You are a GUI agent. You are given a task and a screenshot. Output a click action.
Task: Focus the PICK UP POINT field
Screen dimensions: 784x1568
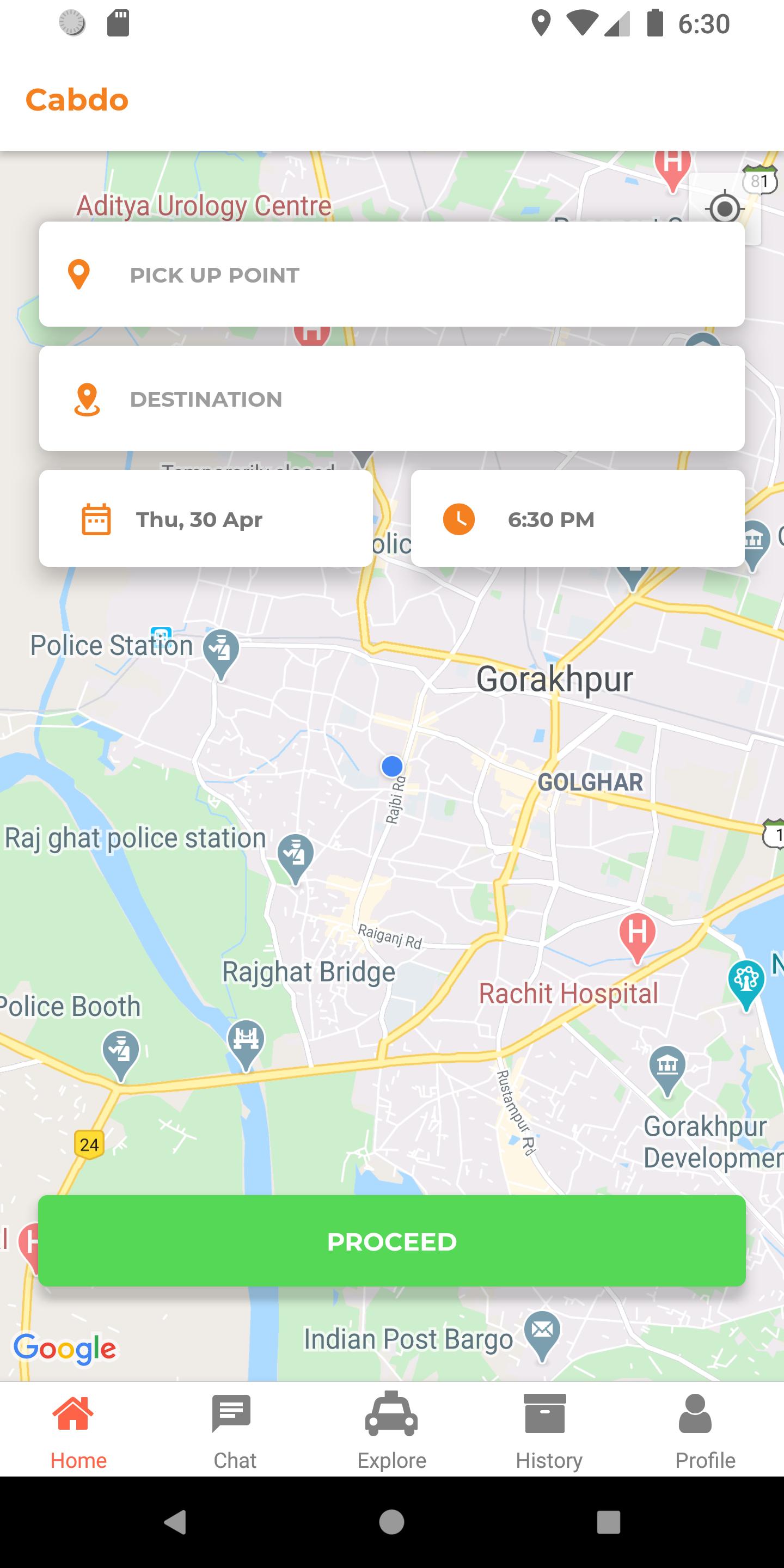click(392, 274)
